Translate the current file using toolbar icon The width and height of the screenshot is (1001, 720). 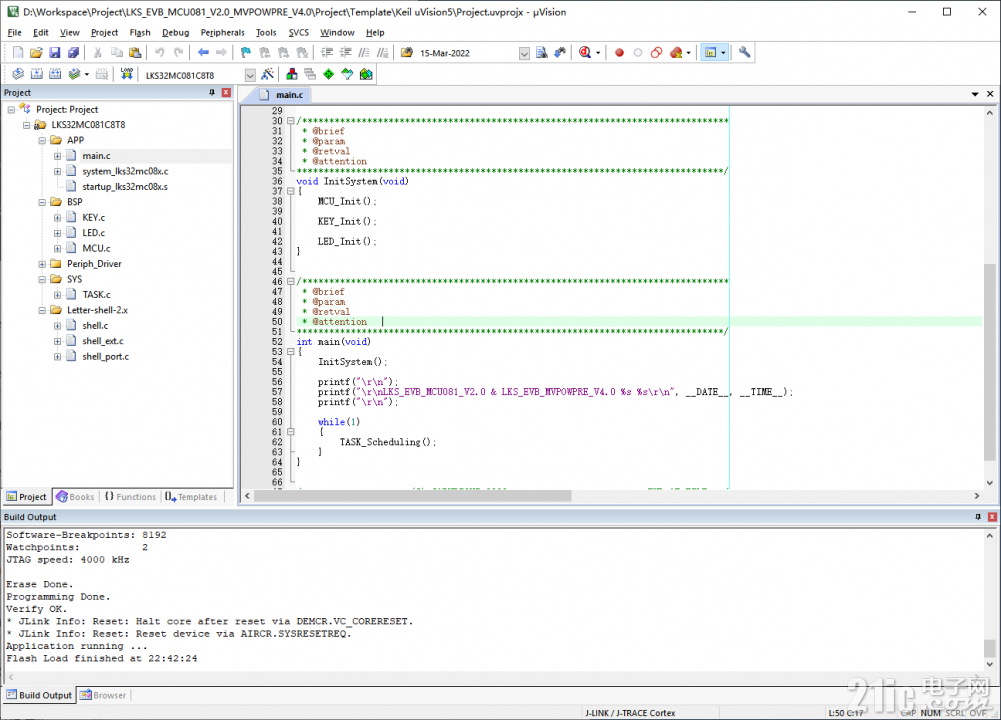coord(18,75)
